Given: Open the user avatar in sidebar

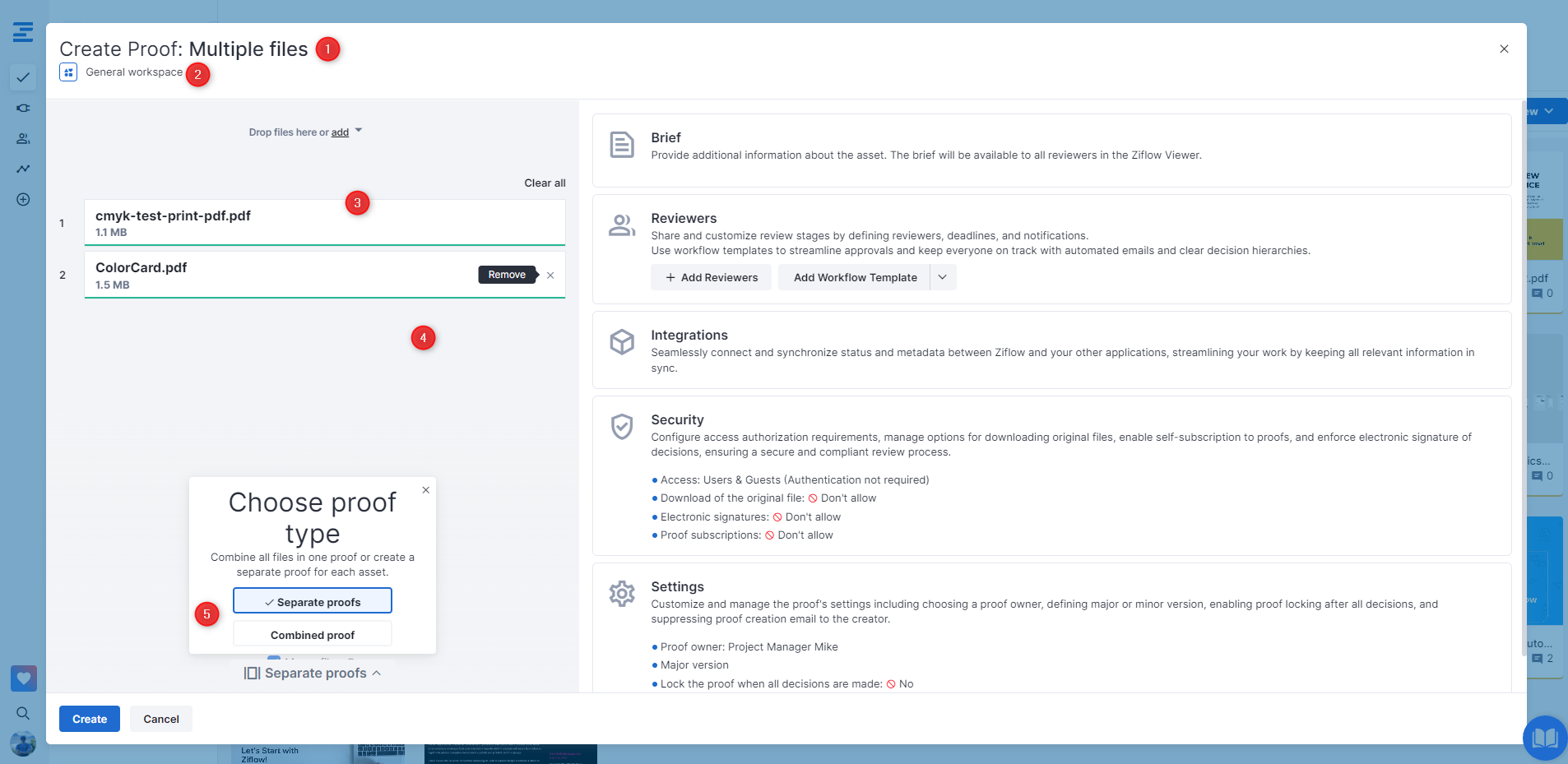Looking at the screenshot, I should pos(23,743).
